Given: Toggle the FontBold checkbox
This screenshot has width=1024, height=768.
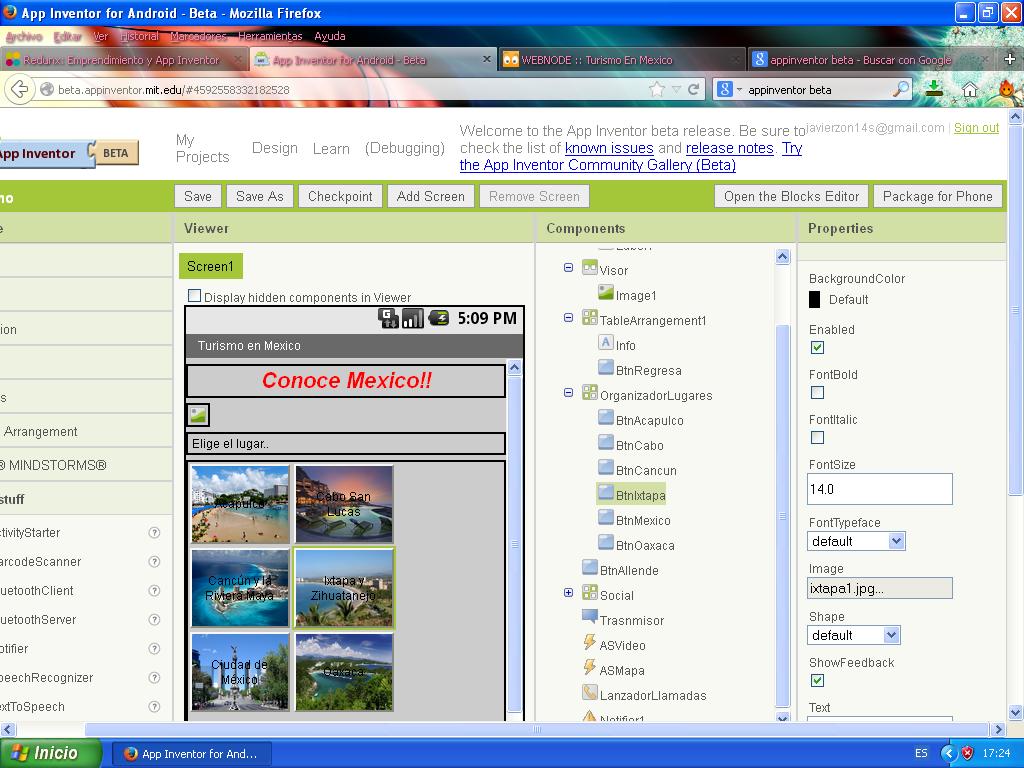Looking at the screenshot, I should click(817, 393).
